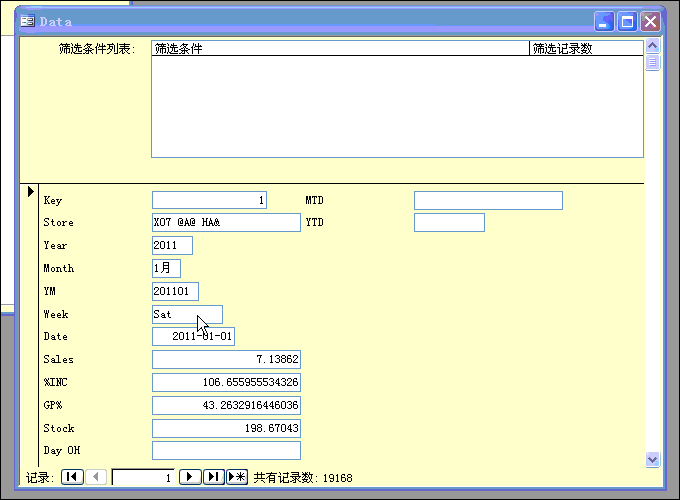The image size is (680, 500).
Task: Click the empty filter conditions list area
Action: click(x=397, y=106)
